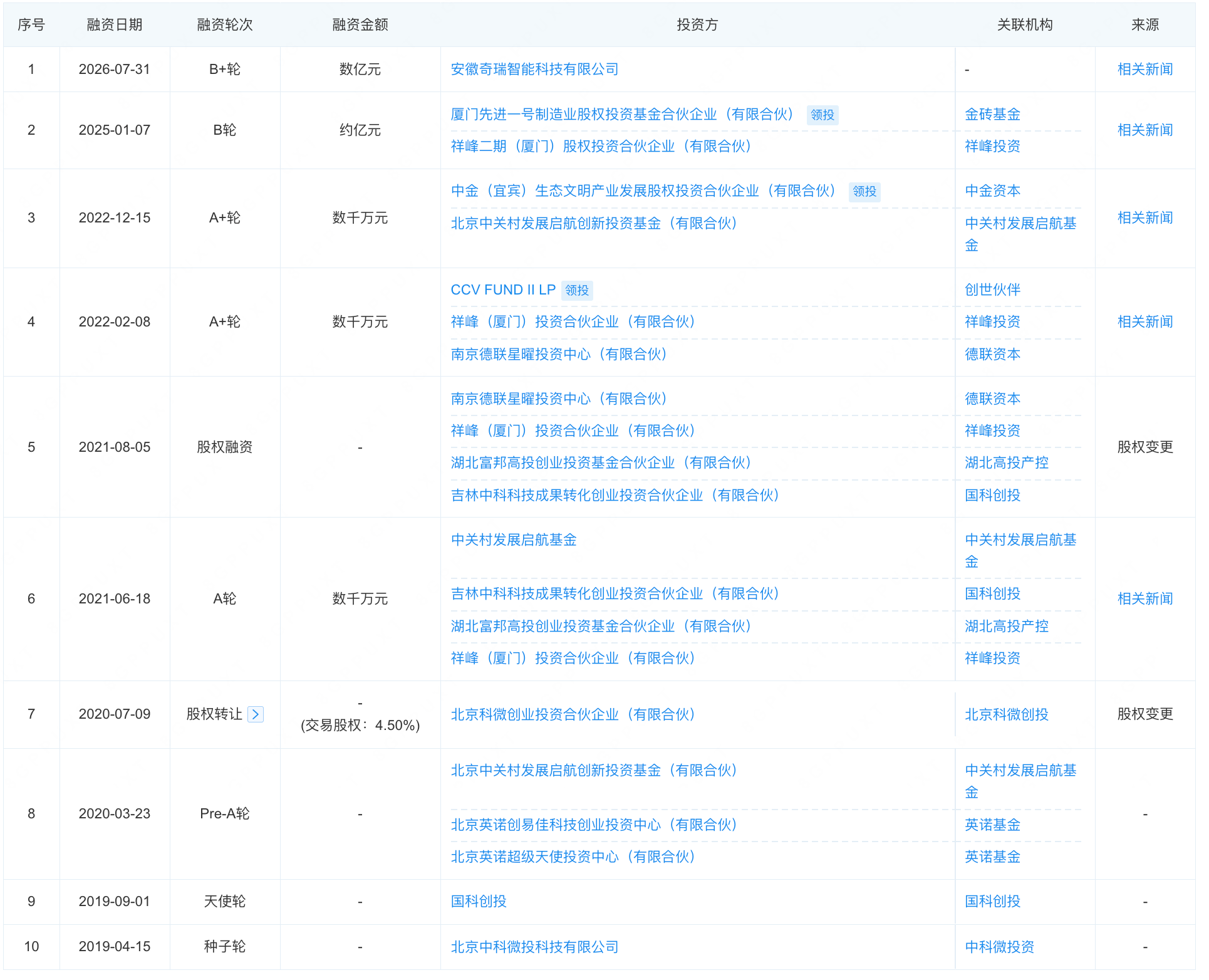
Task: Open 相关新闻 for the 2022-12-15 row
Action: coord(1145,218)
